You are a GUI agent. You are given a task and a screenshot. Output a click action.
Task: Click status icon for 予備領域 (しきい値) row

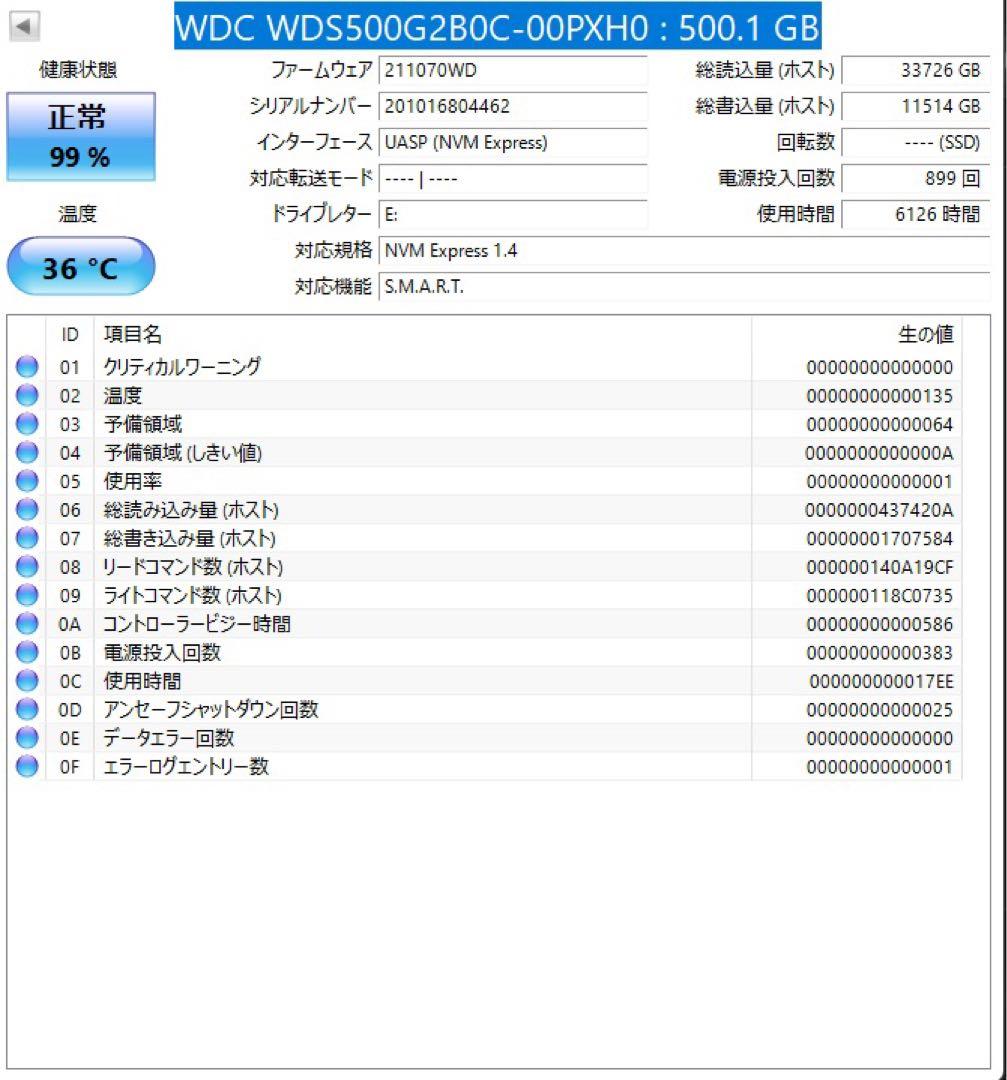[27, 453]
